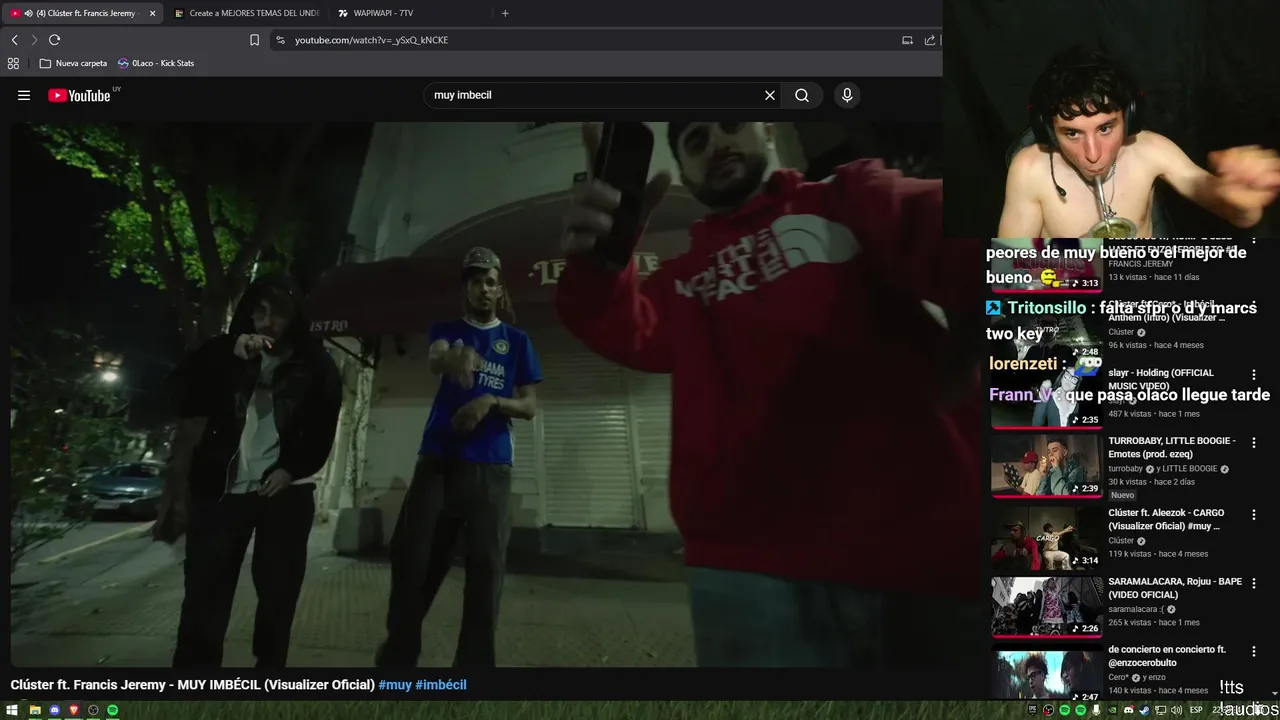Screen dimensions: 1280x720
Task: Open the Windows Start menu
Action: (13, 710)
